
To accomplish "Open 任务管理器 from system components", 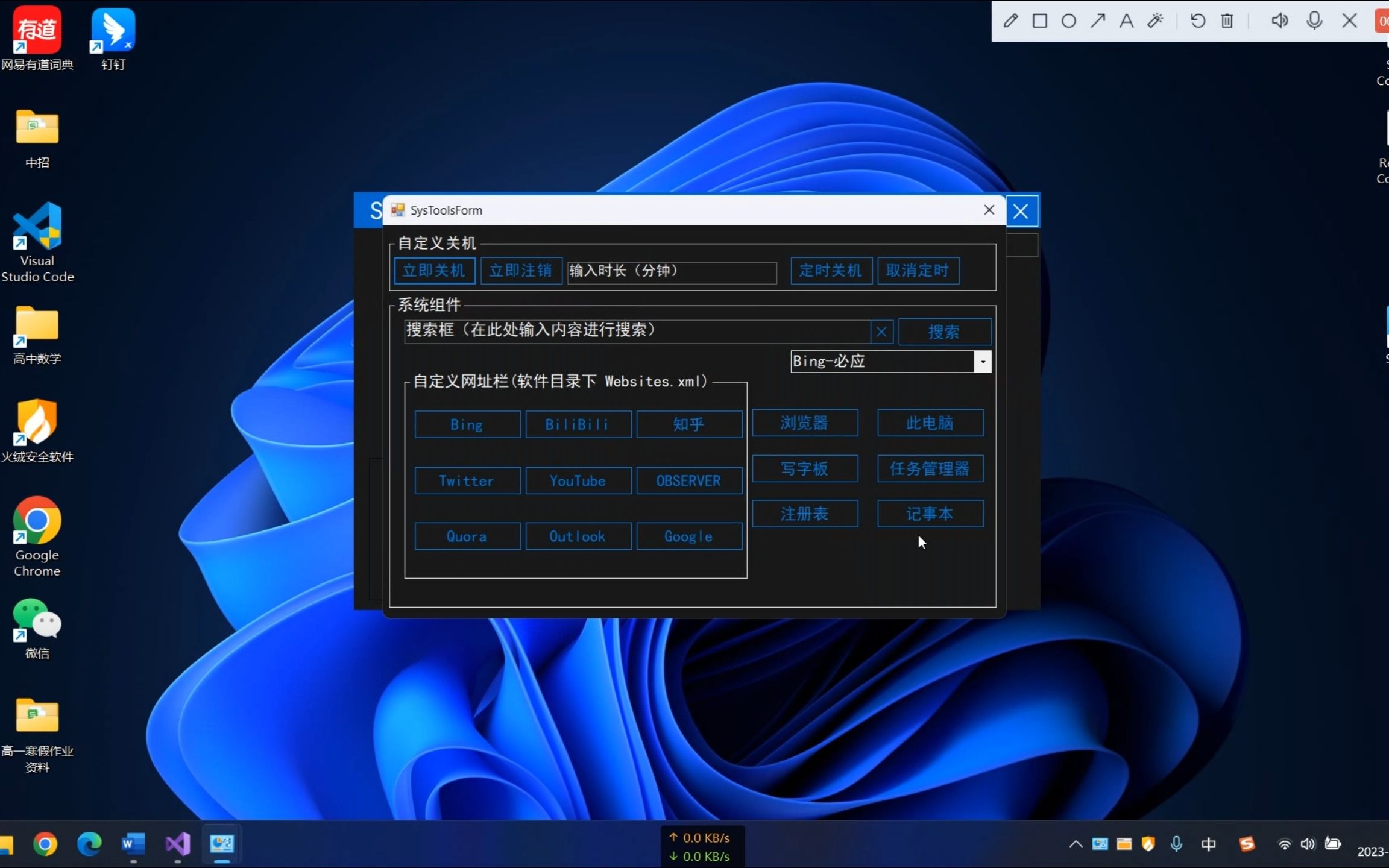I will [x=930, y=468].
